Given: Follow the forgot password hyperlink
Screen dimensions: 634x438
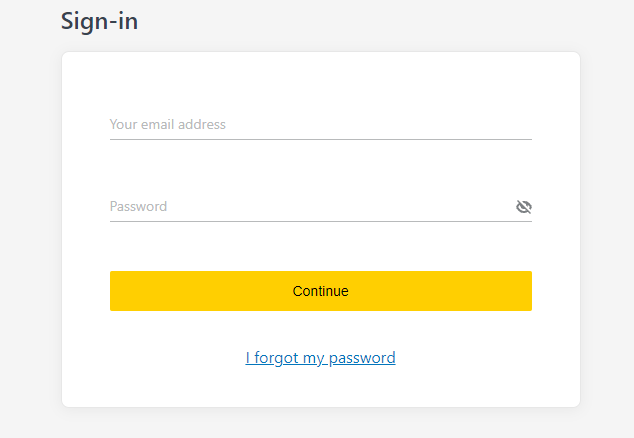Looking at the screenshot, I should 320,357.
